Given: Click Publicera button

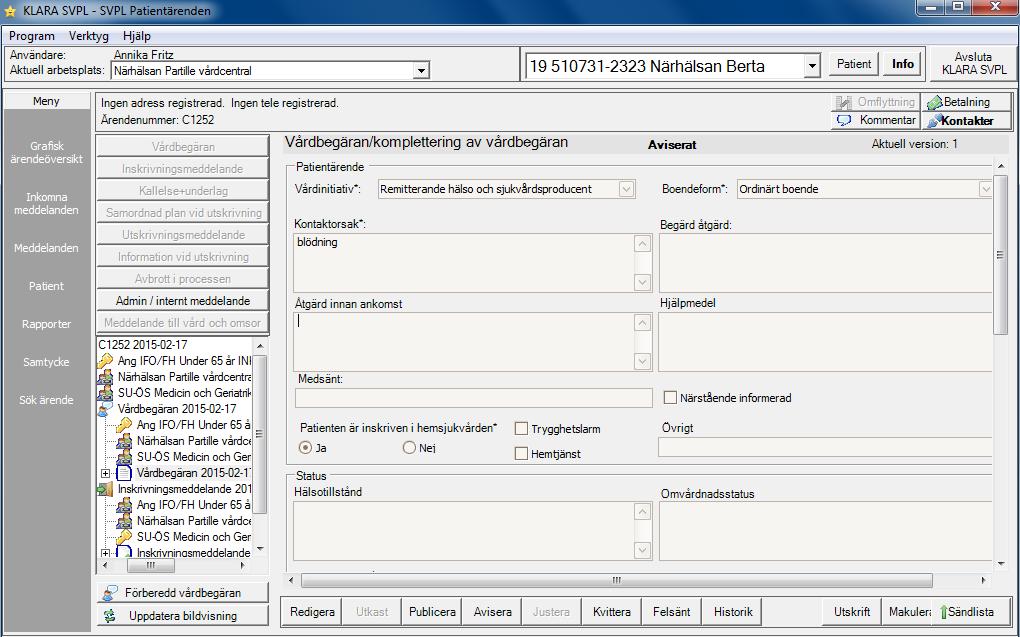Looking at the screenshot, I should pos(432,612).
